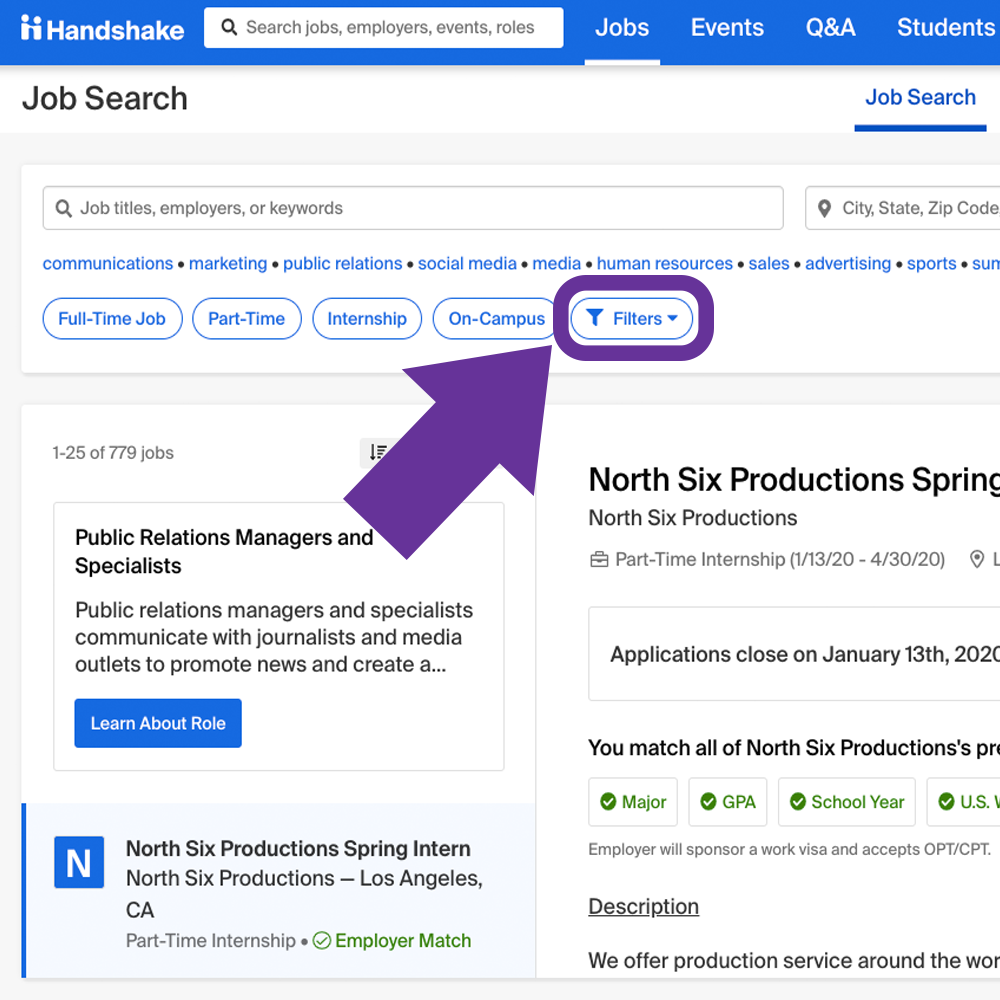
Task: Click magnifier icon in job keywords field
Action: [63, 208]
